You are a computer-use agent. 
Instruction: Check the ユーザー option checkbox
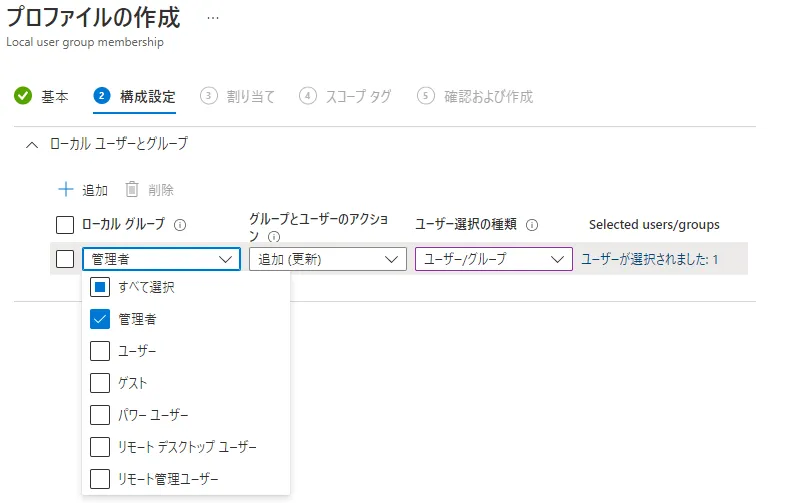100,351
